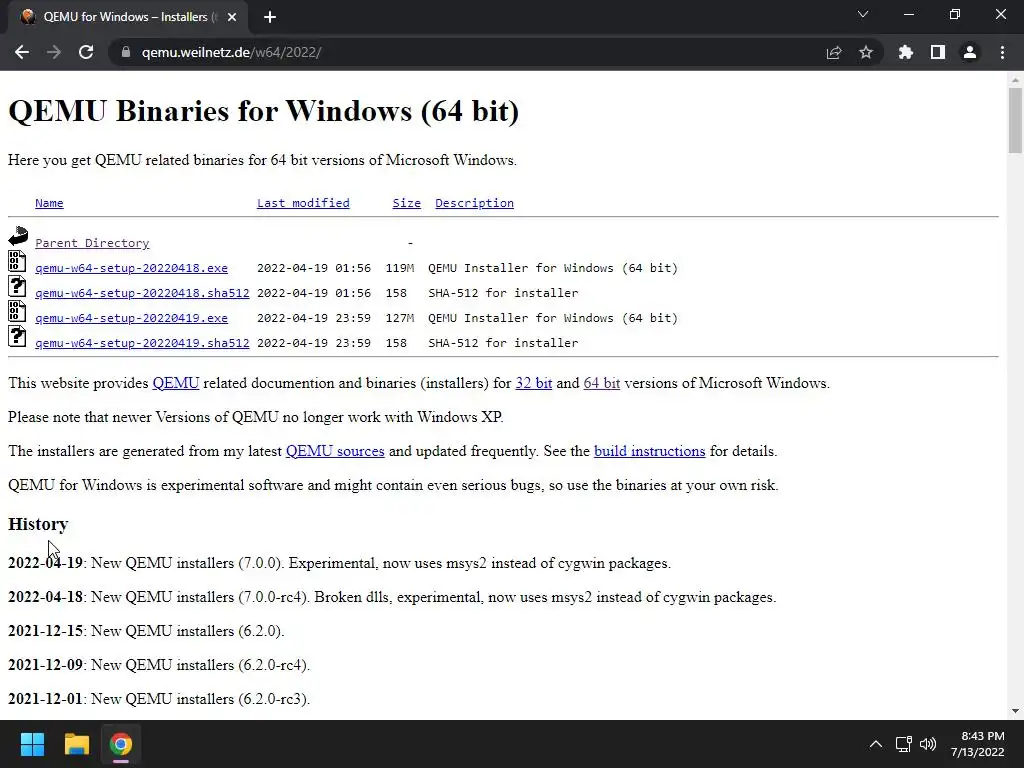The width and height of the screenshot is (1024, 768).
Task: Show hidden system tray icons
Action: coord(876,744)
